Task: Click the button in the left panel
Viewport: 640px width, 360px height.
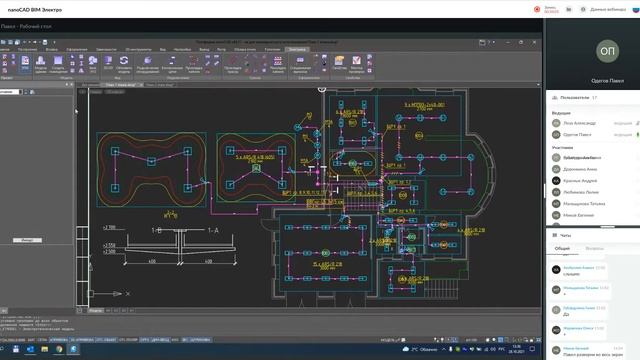Action: pyautogui.click(x=27, y=240)
